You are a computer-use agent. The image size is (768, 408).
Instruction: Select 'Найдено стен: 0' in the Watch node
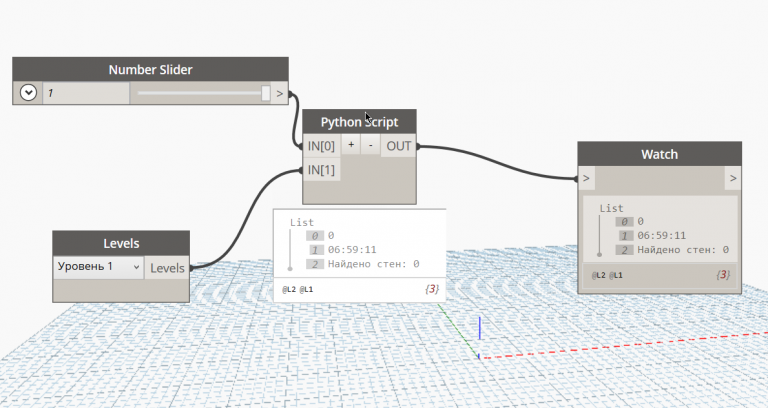(x=683, y=250)
